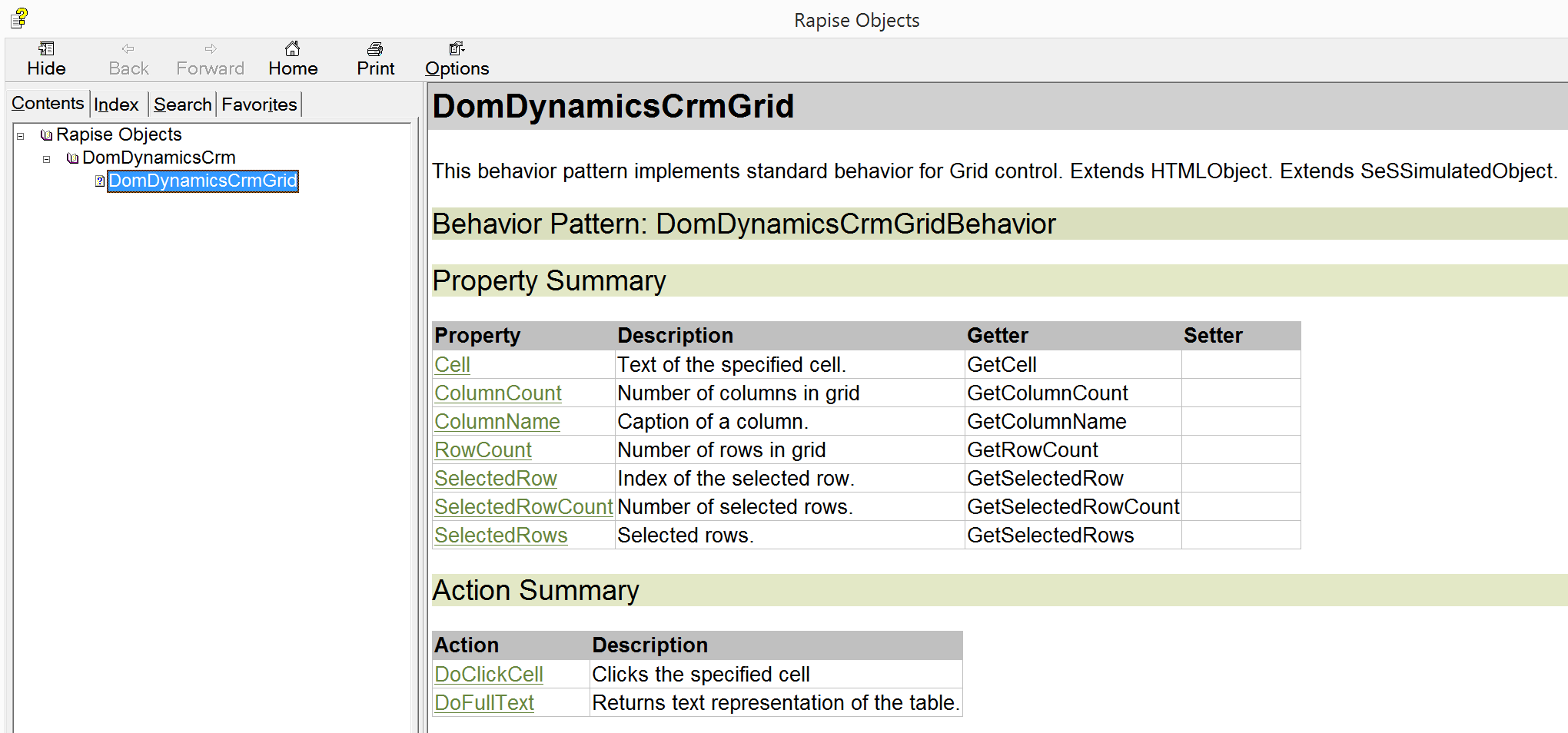Collapse the DomDynamicsCrm tree node

click(47, 159)
